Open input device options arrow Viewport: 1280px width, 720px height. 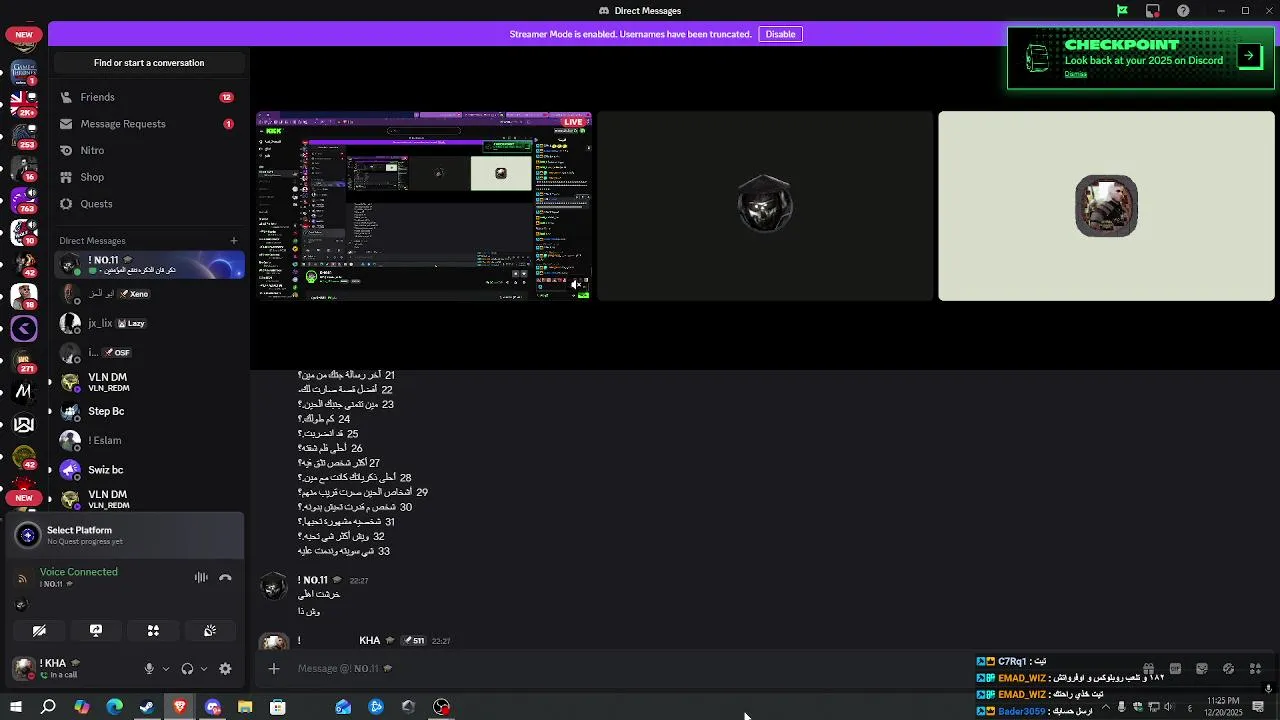(x=166, y=669)
